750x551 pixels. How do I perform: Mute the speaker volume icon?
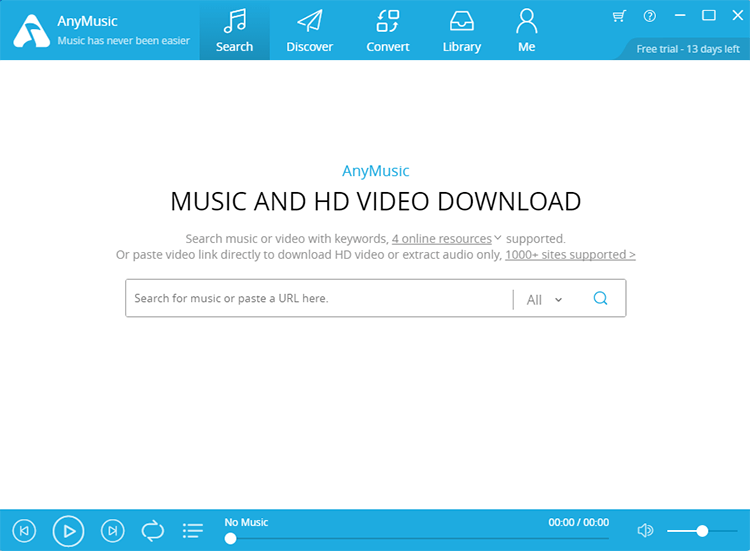click(645, 530)
